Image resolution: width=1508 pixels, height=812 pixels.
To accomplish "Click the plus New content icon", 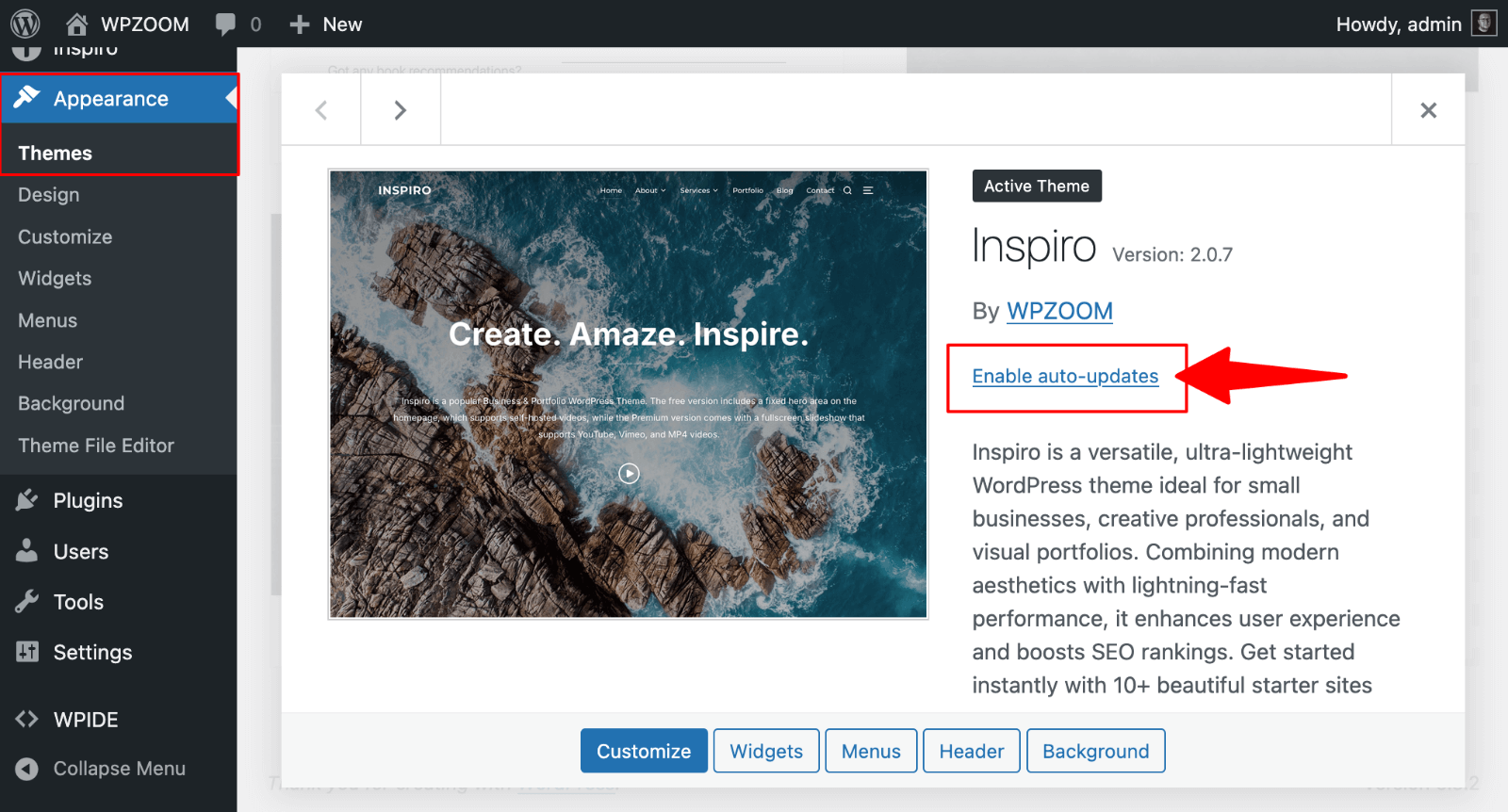I will tap(300, 24).
